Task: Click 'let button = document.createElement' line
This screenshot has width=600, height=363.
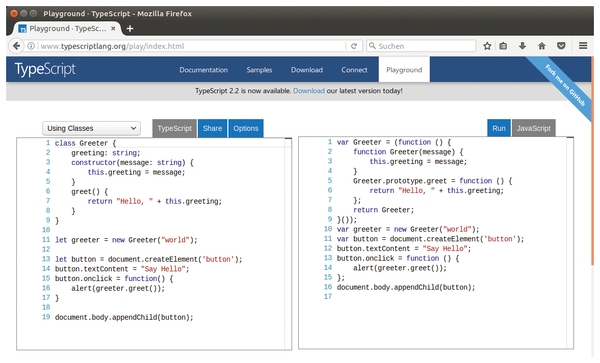Action: tap(148, 259)
